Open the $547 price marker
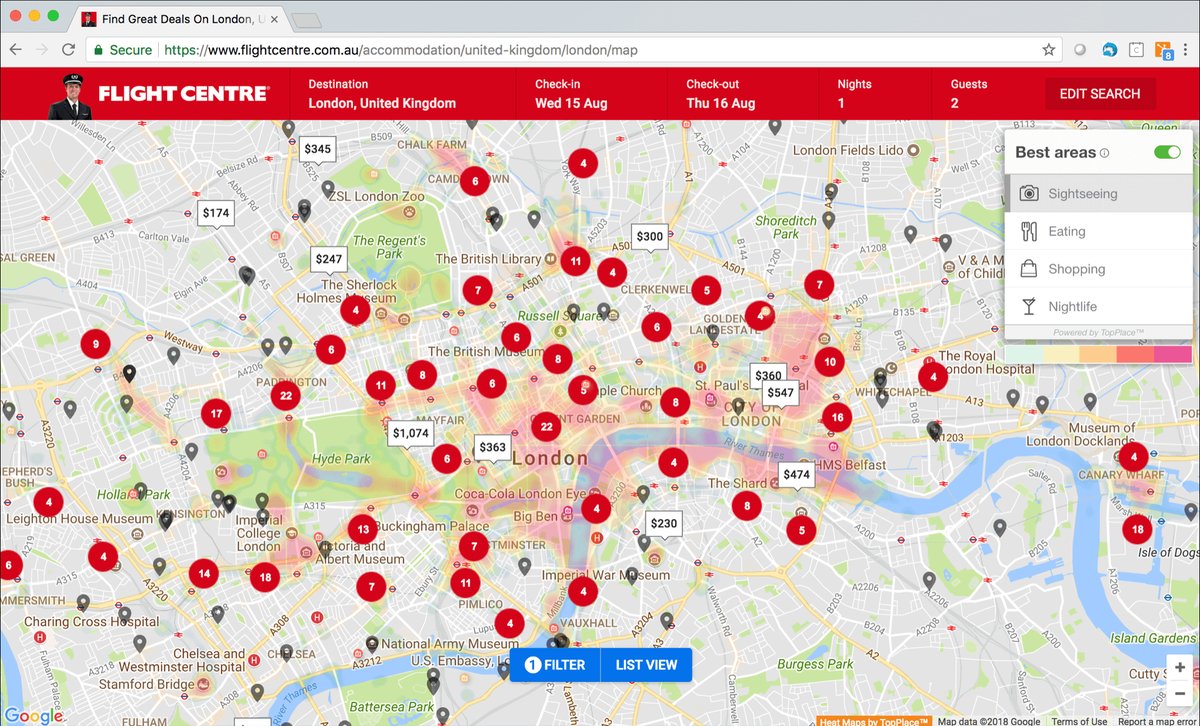Image resolution: width=1200 pixels, height=726 pixels. pyautogui.click(x=780, y=394)
